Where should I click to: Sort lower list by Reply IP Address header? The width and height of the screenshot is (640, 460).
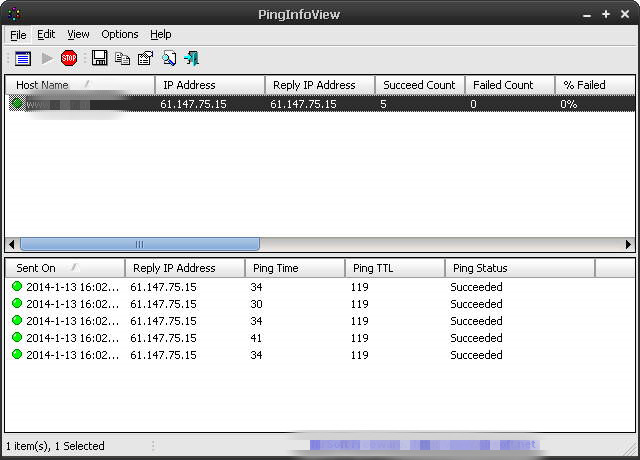pos(185,268)
